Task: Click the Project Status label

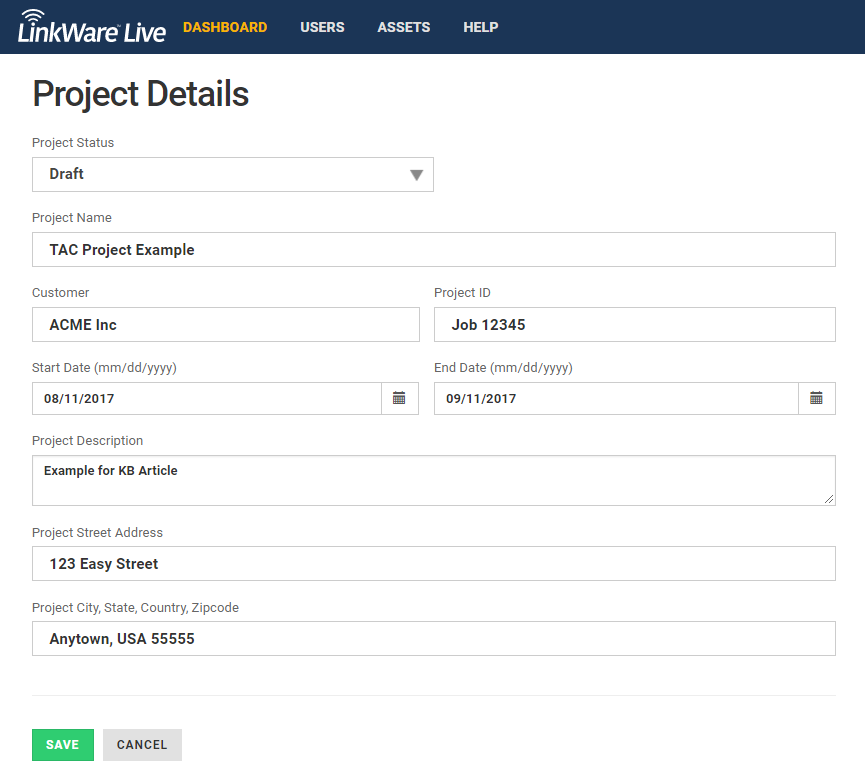Action: [73, 143]
